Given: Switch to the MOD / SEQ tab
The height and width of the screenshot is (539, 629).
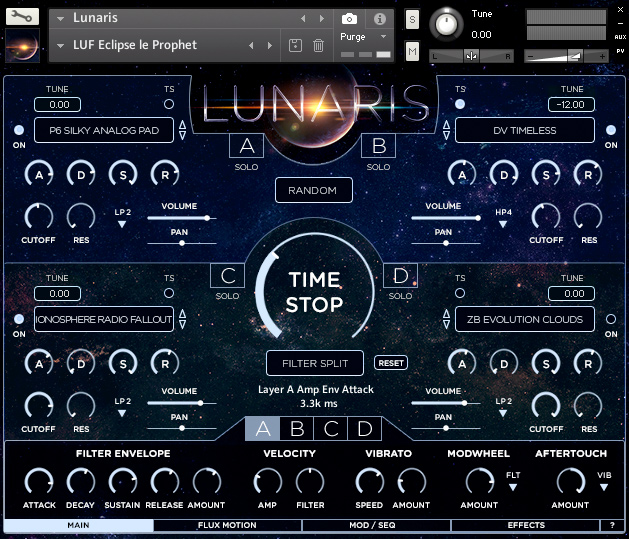Looking at the screenshot, I should (x=376, y=525).
